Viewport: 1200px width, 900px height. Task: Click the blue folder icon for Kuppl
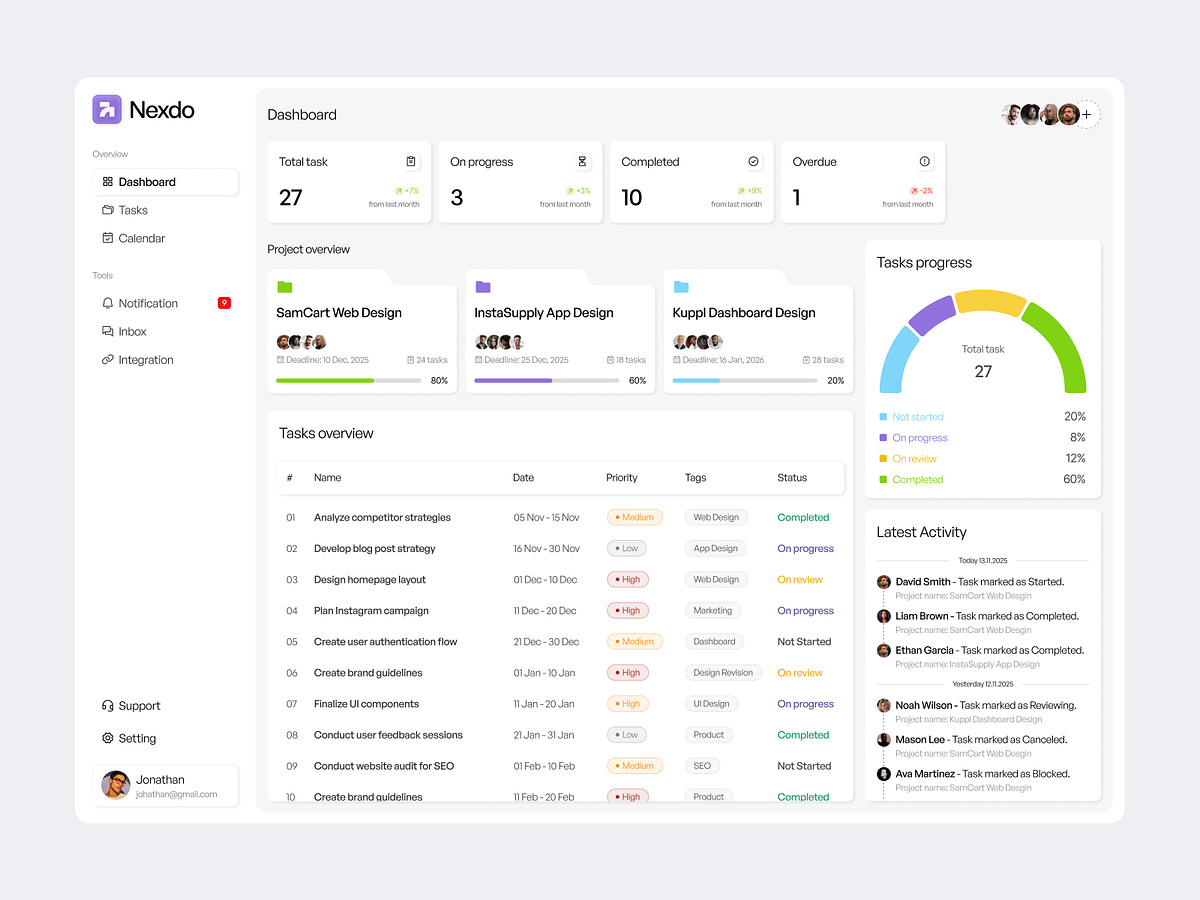tap(681, 287)
